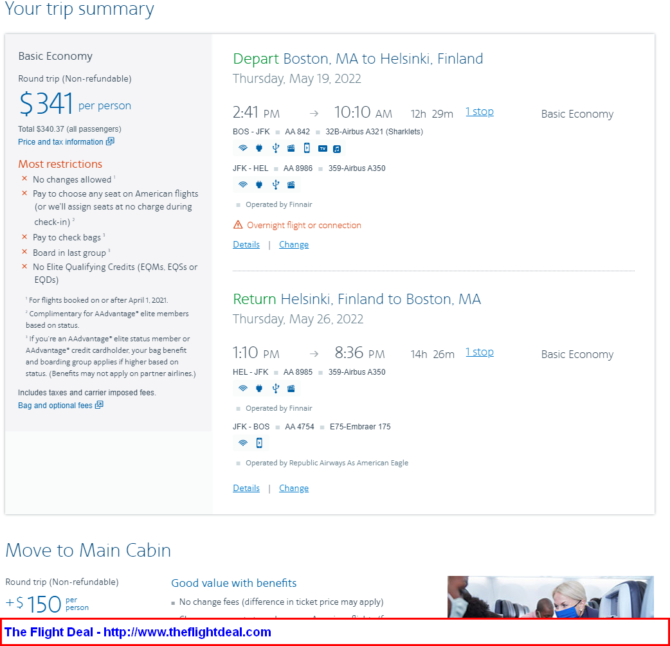
Task: Click external-link icon beside Bag and optional fees
Action: (99, 405)
